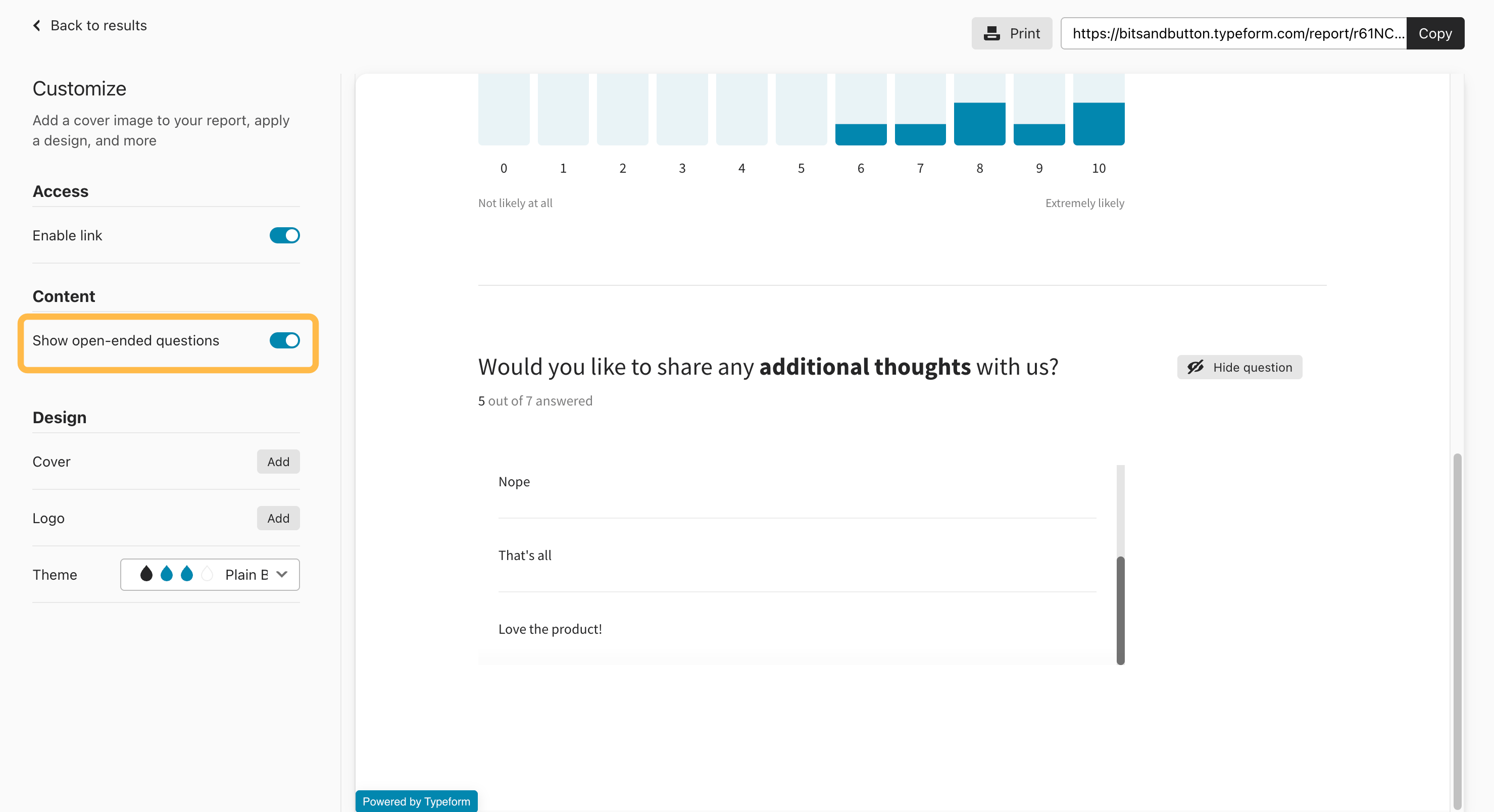The height and width of the screenshot is (812, 1494).
Task: Click the second blue droplet swatch
Action: (x=187, y=574)
